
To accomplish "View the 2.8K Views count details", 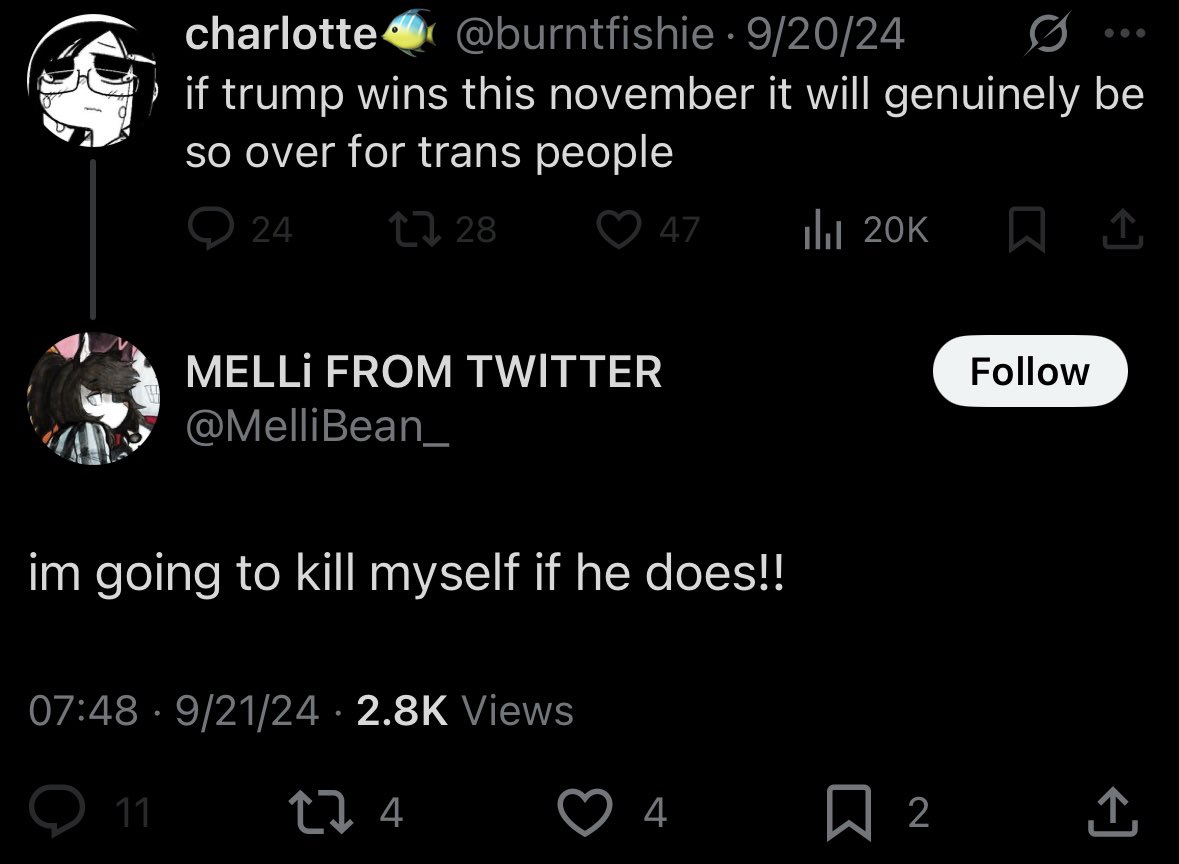I will 465,711.
